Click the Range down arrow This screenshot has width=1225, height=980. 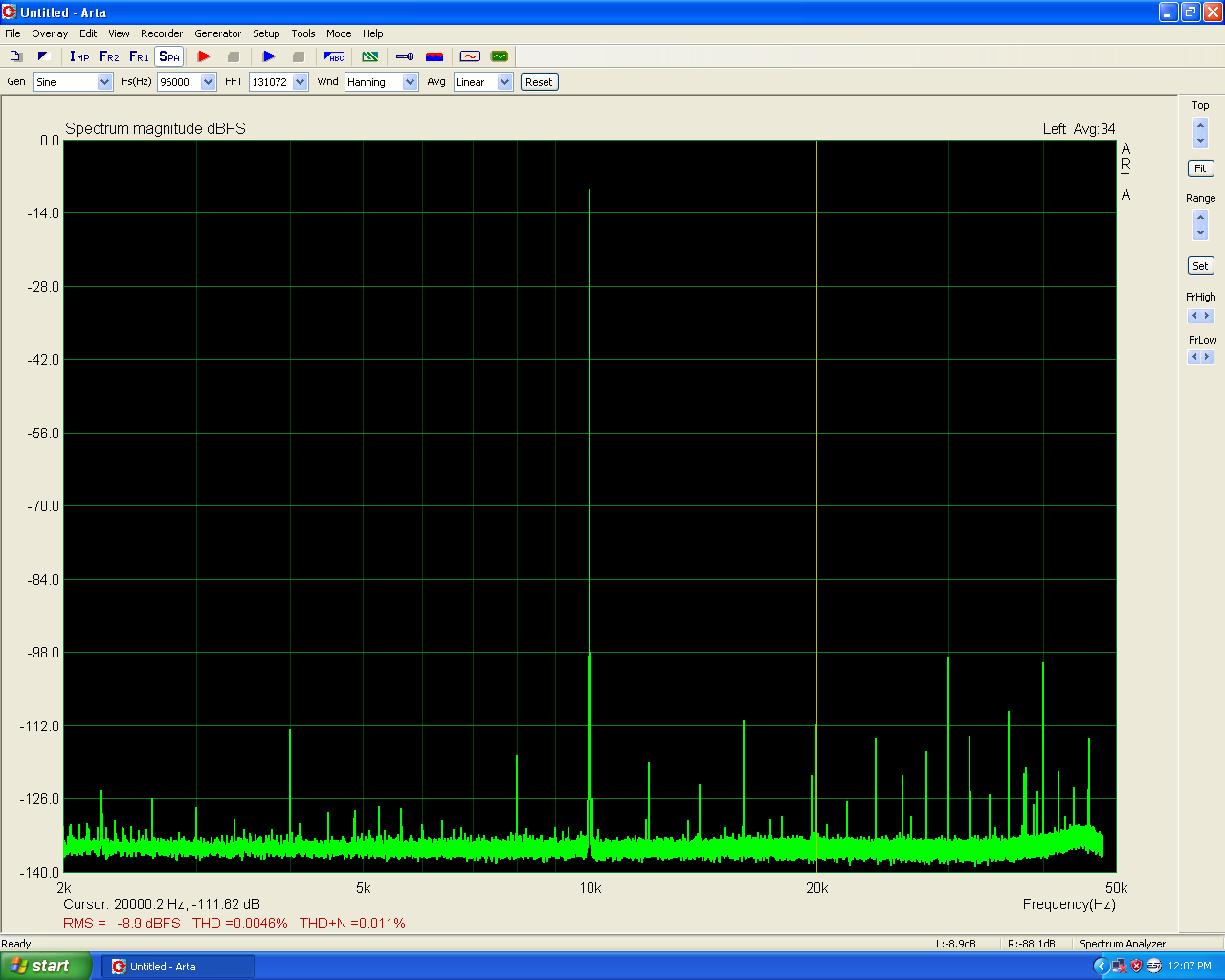pos(1201,233)
